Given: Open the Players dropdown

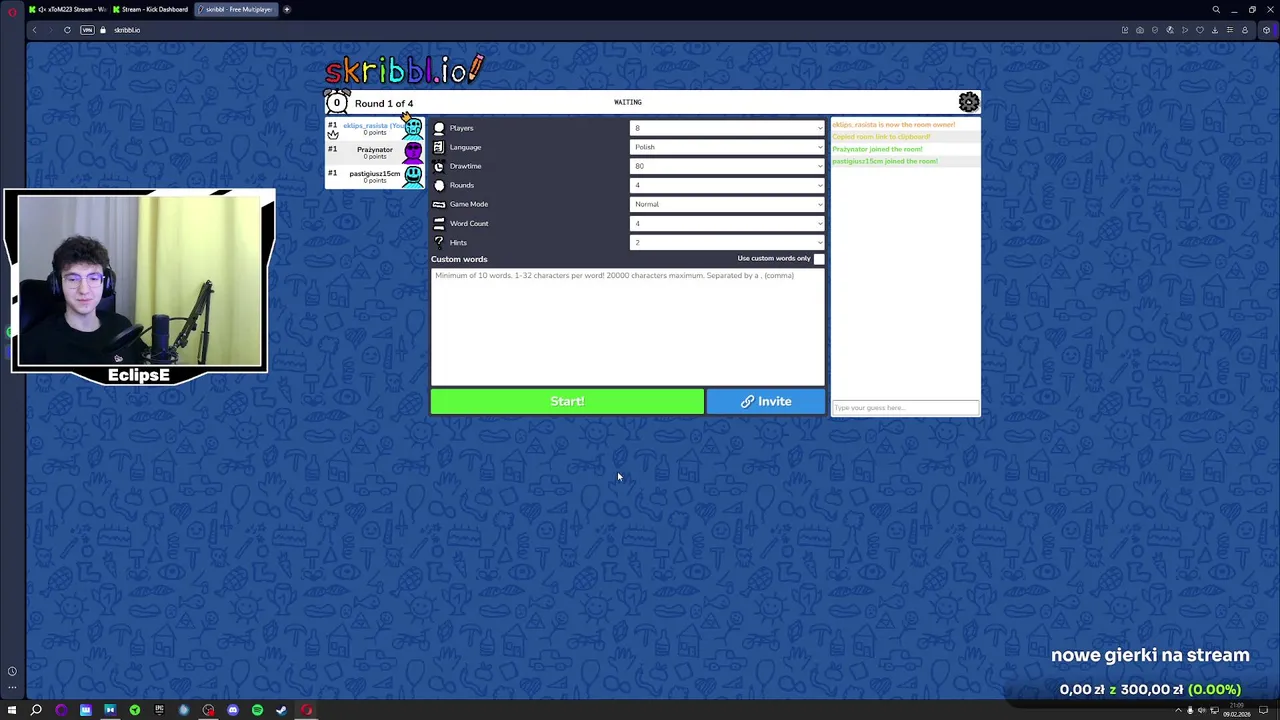Looking at the screenshot, I should (727, 128).
